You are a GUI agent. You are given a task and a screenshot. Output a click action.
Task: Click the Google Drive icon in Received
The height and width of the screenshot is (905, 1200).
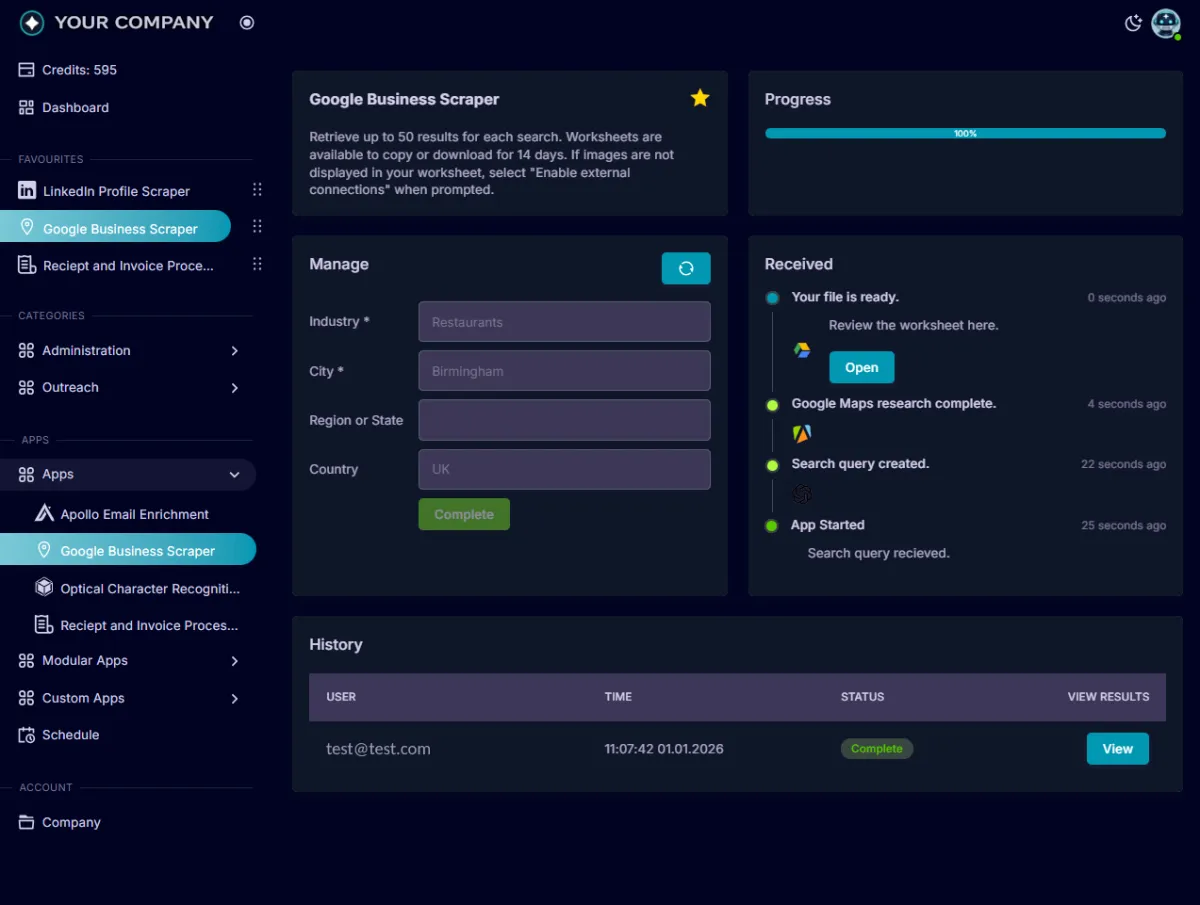click(x=802, y=350)
